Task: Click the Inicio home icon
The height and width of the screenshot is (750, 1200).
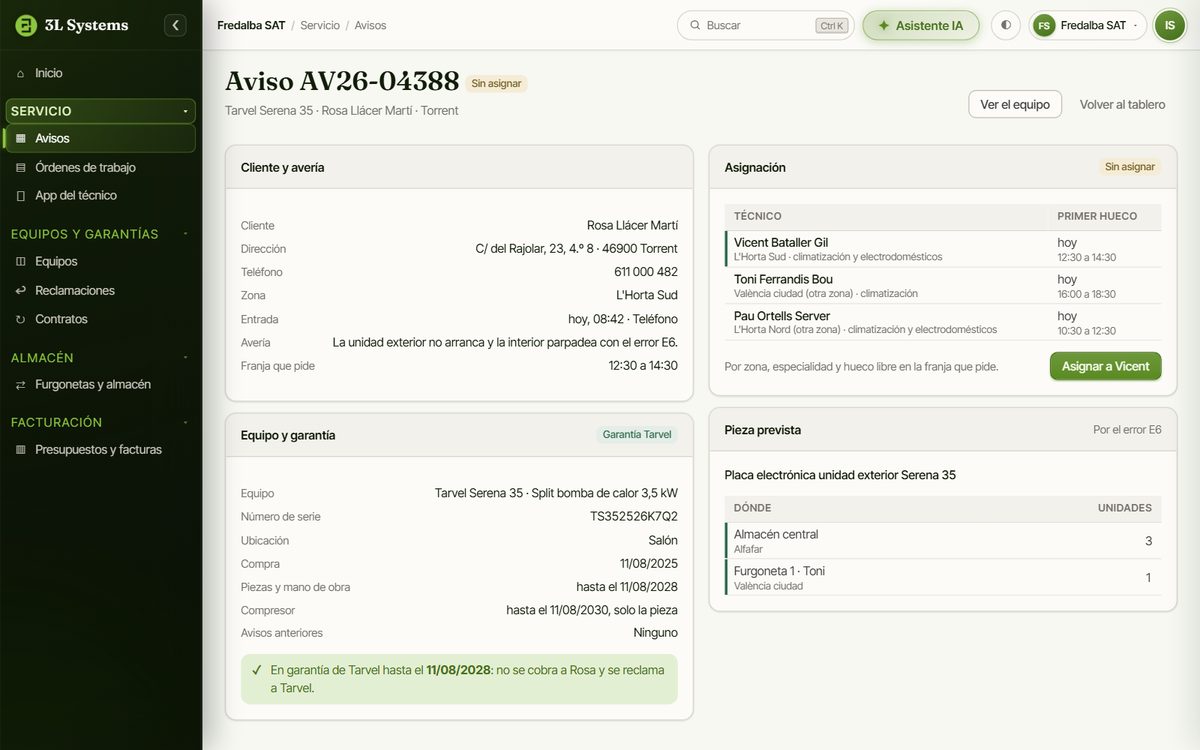Action: click(x=21, y=74)
